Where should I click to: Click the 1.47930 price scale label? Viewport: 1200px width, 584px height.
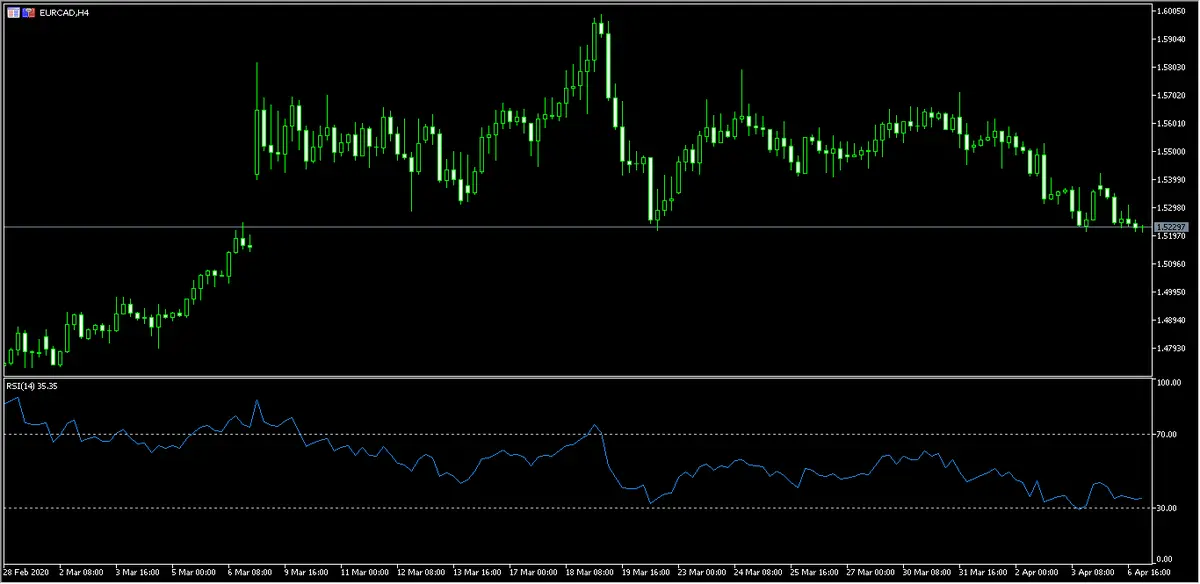click(x=1171, y=348)
